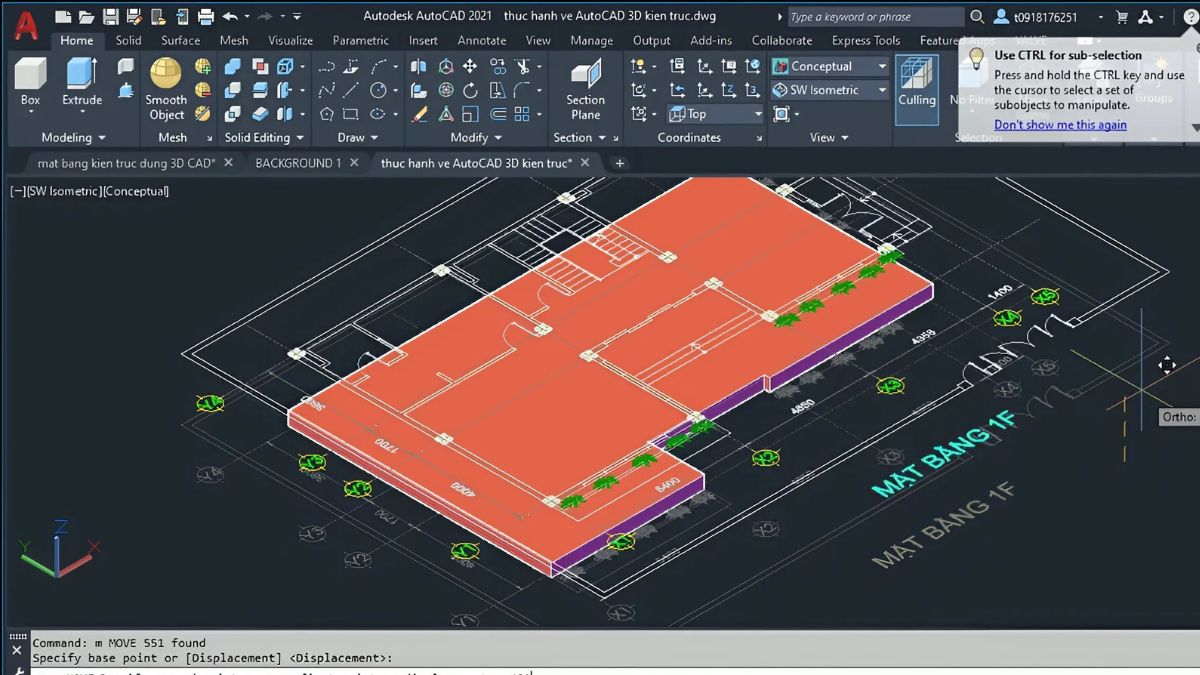The width and height of the screenshot is (1200, 675).
Task: Click the Help question mark icon
Action: point(1190,17)
